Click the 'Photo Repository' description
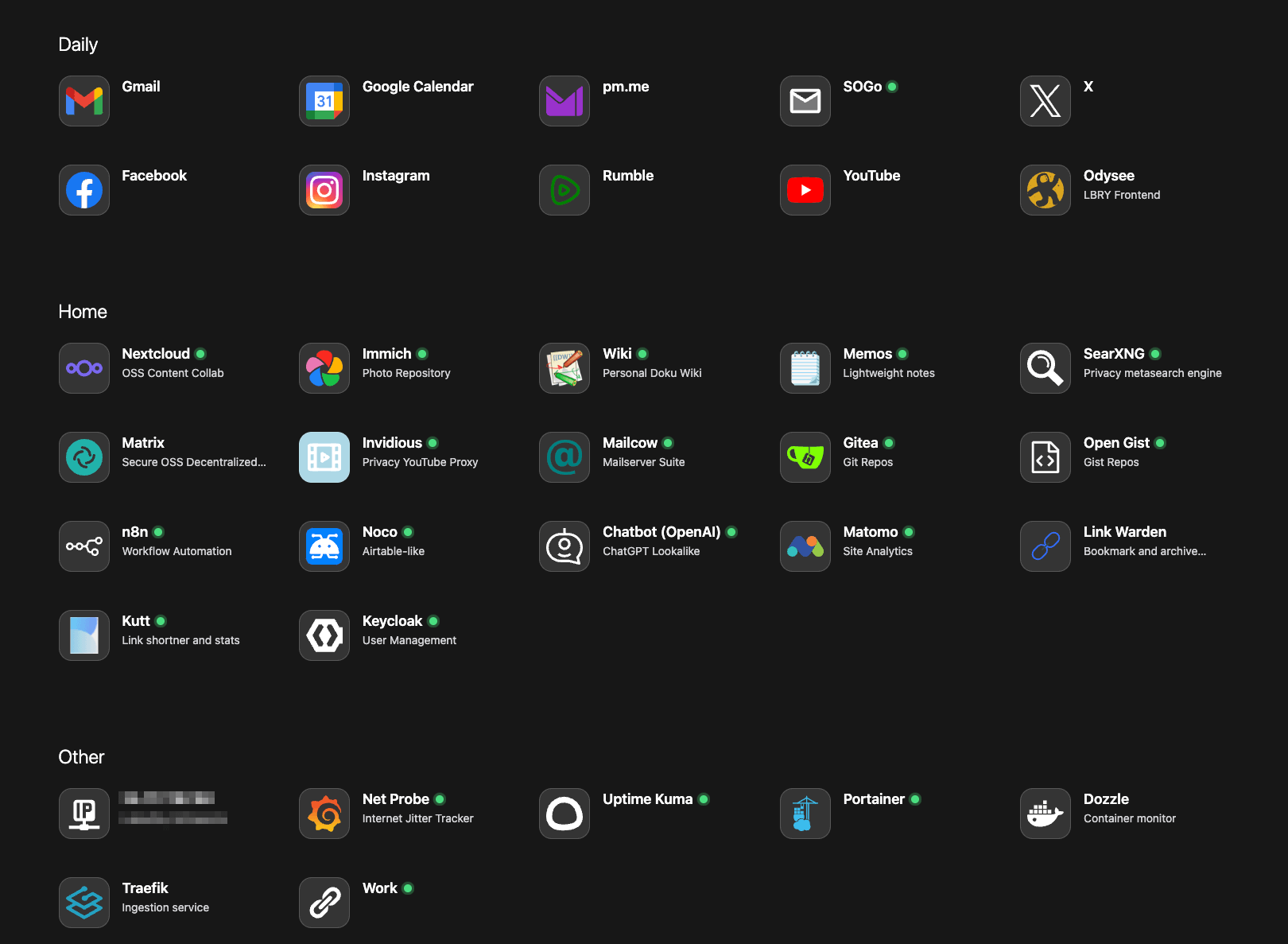 pyautogui.click(x=406, y=373)
